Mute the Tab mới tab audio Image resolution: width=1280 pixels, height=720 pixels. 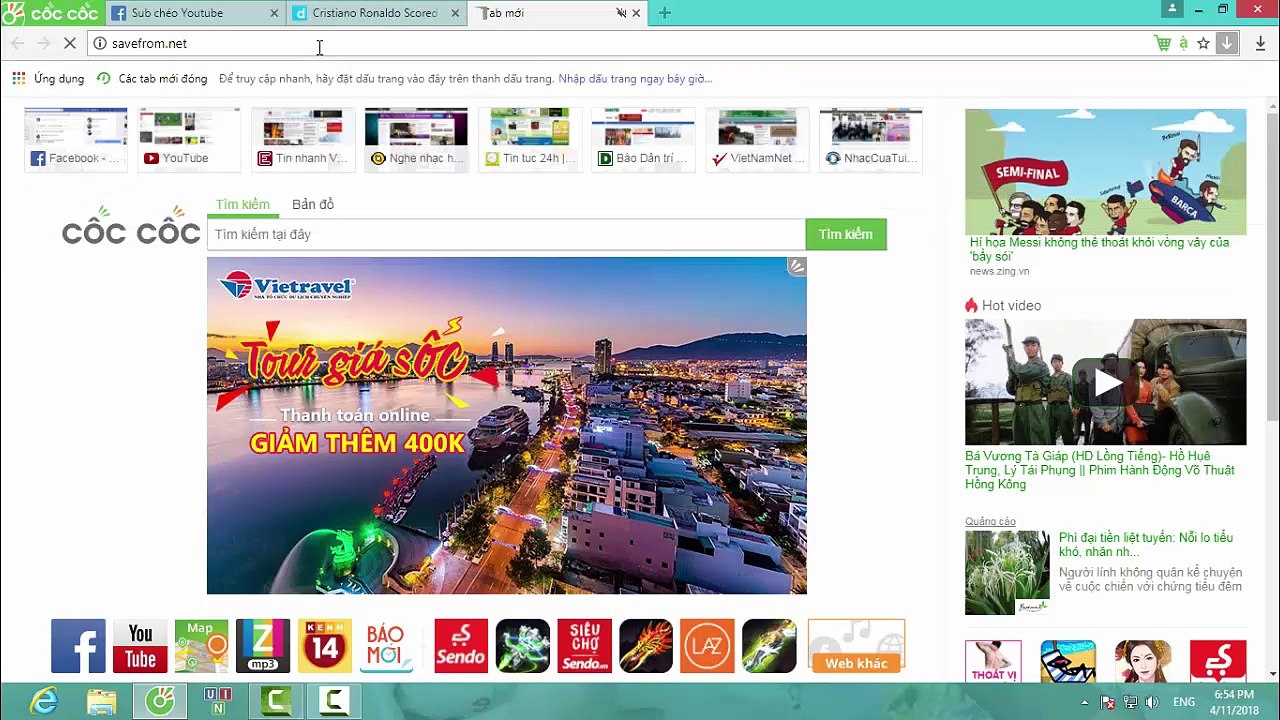coord(620,13)
